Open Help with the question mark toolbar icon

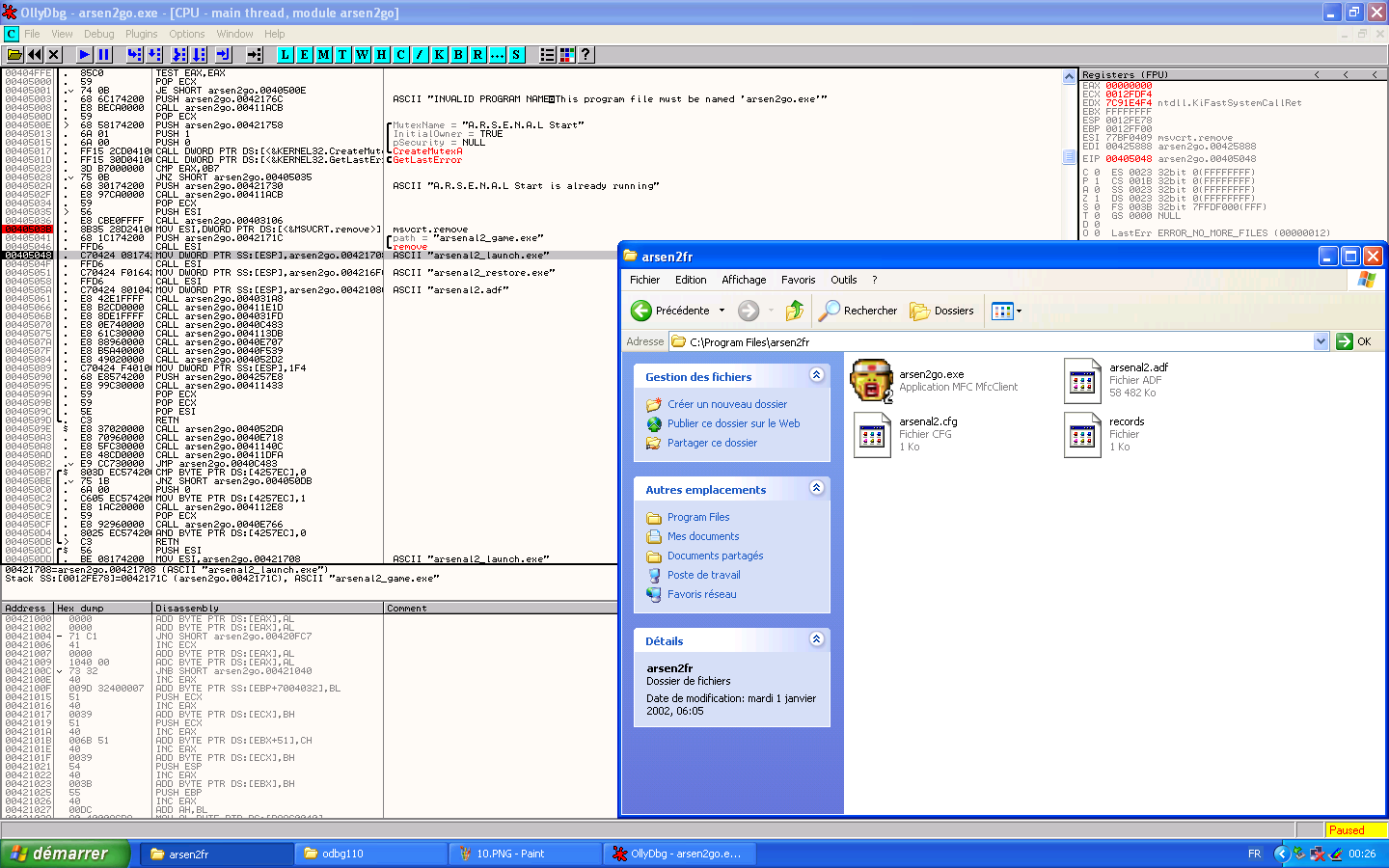pyautogui.click(x=586, y=55)
